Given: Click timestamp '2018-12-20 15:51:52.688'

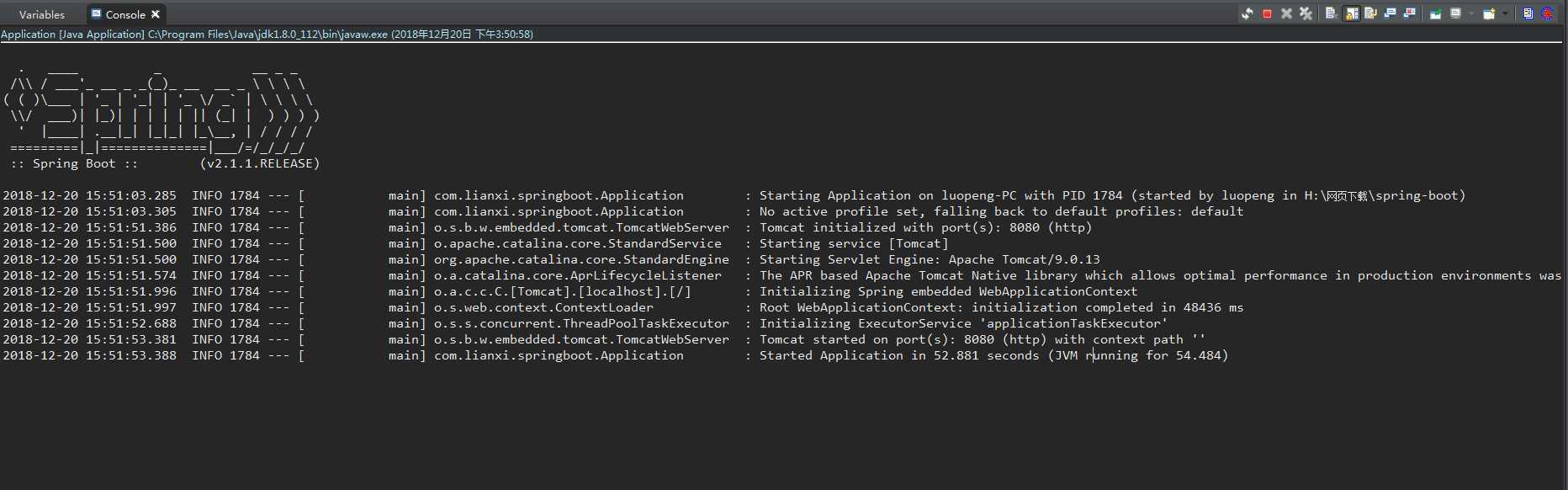Looking at the screenshot, I should tap(90, 323).
